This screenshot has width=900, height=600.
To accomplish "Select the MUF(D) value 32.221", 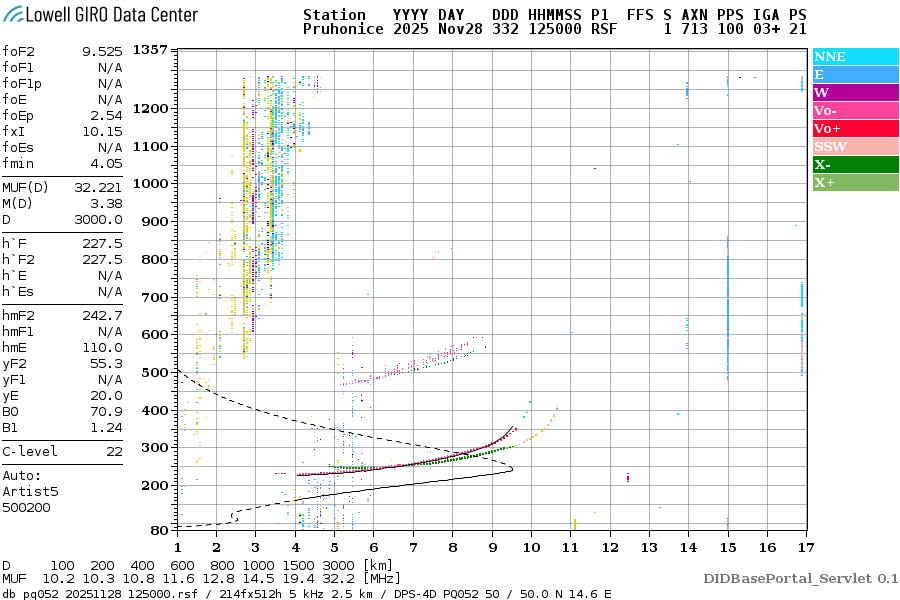I will [x=98, y=187].
